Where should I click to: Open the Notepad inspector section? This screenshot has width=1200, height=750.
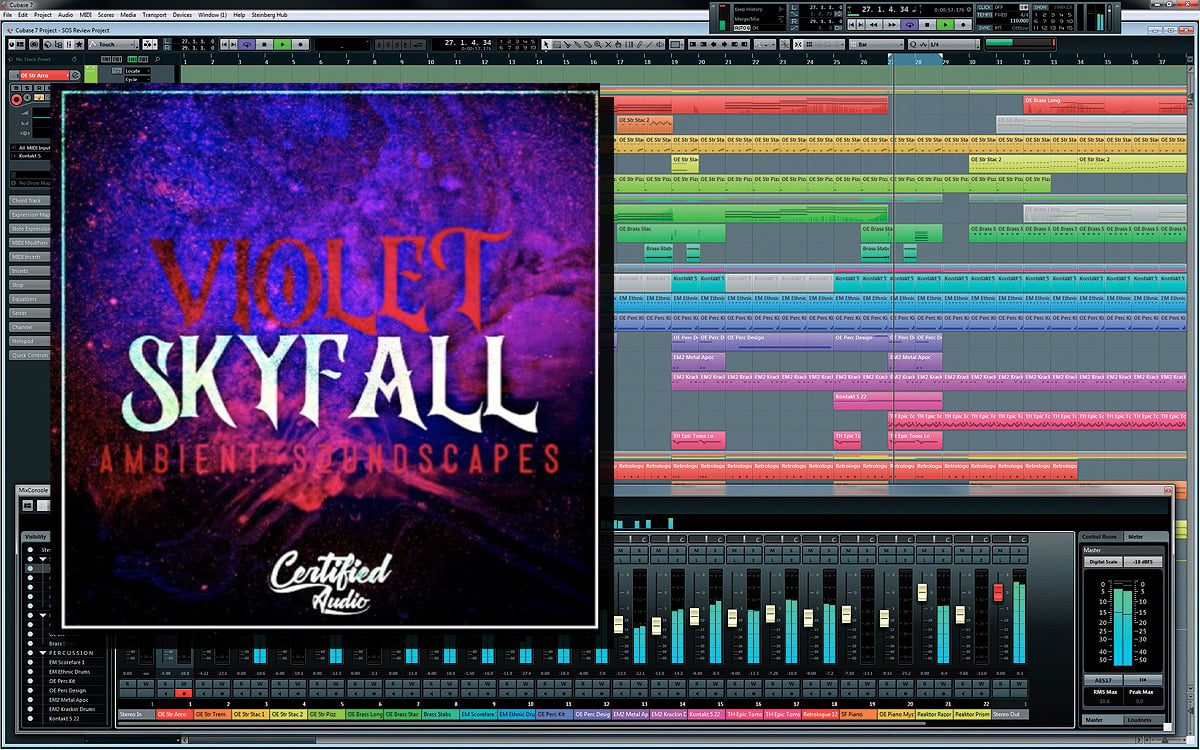[x=30, y=341]
